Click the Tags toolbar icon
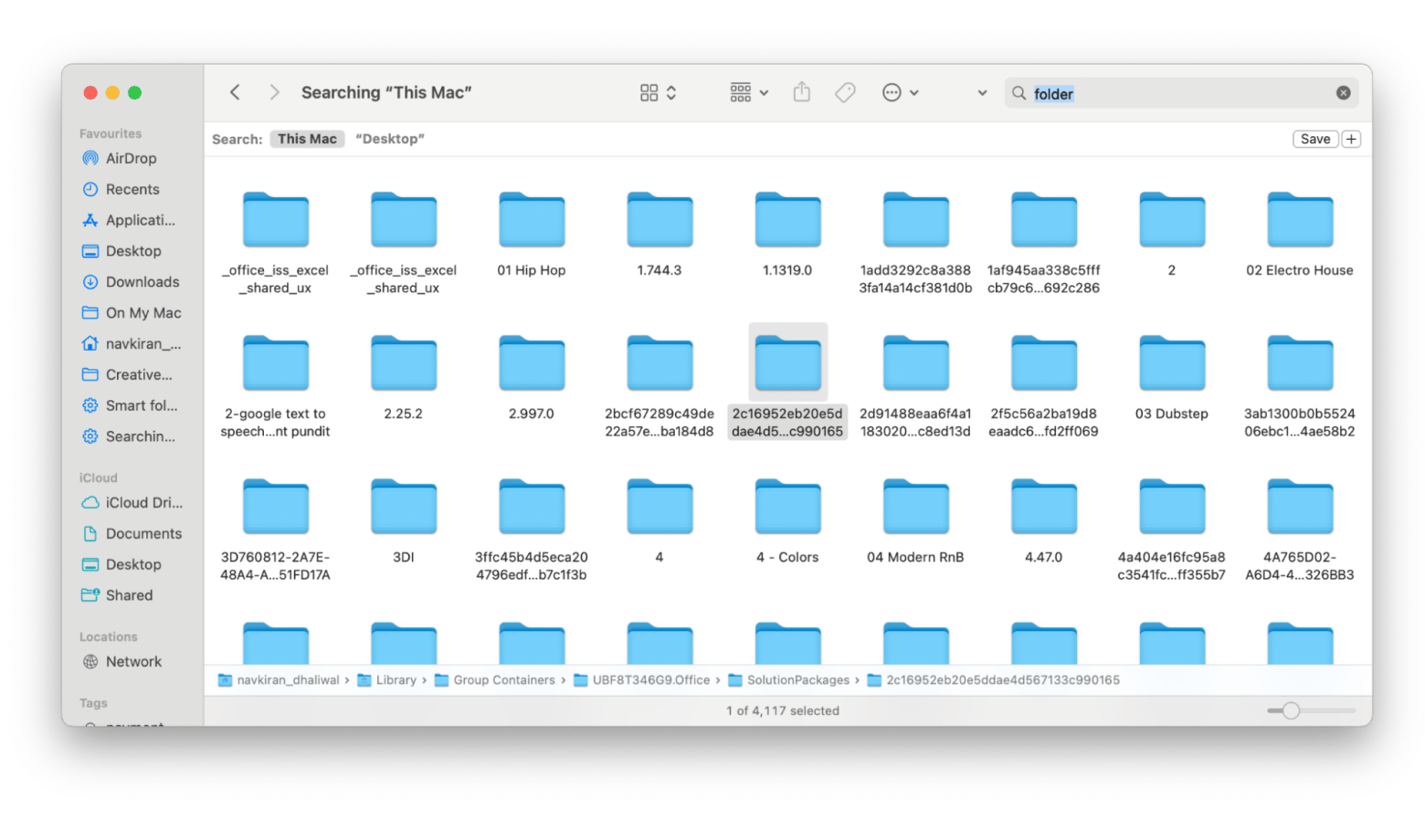 845,92
